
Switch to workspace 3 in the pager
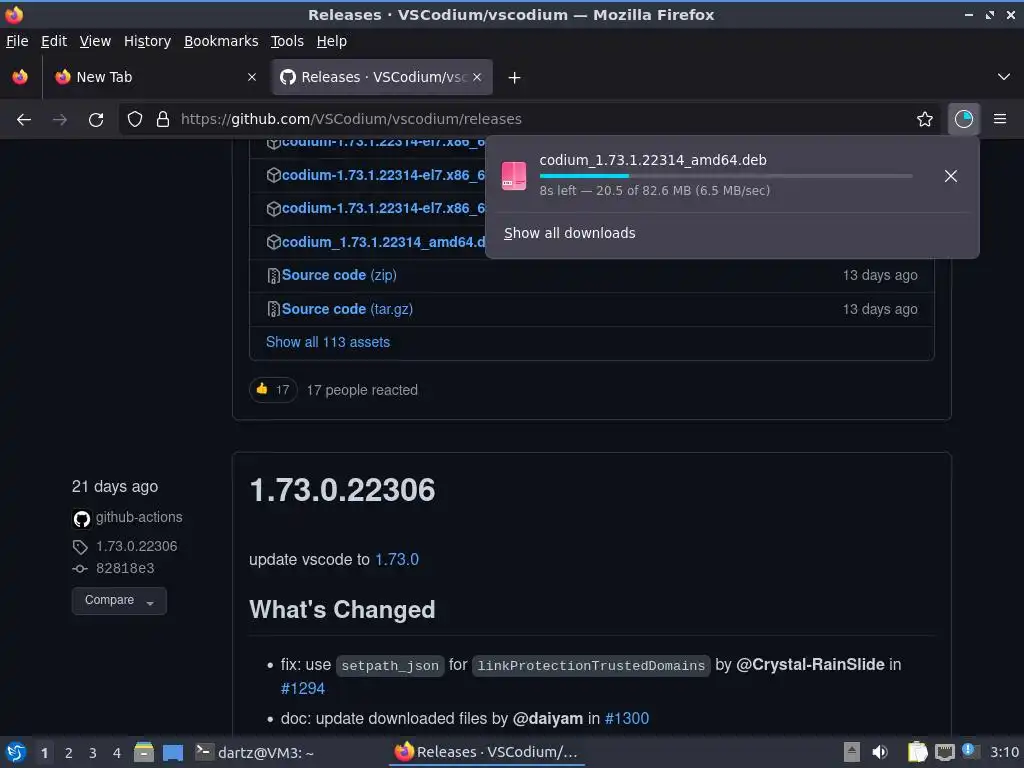pyautogui.click(x=93, y=753)
